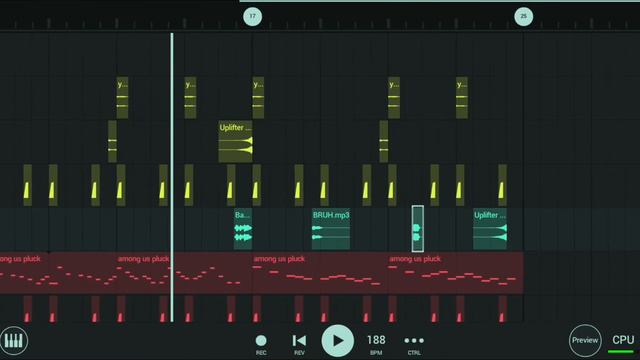Viewport: 640px width, 360px height.
Task: Open the 188 BPM tempo setting
Action: [376, 344]
